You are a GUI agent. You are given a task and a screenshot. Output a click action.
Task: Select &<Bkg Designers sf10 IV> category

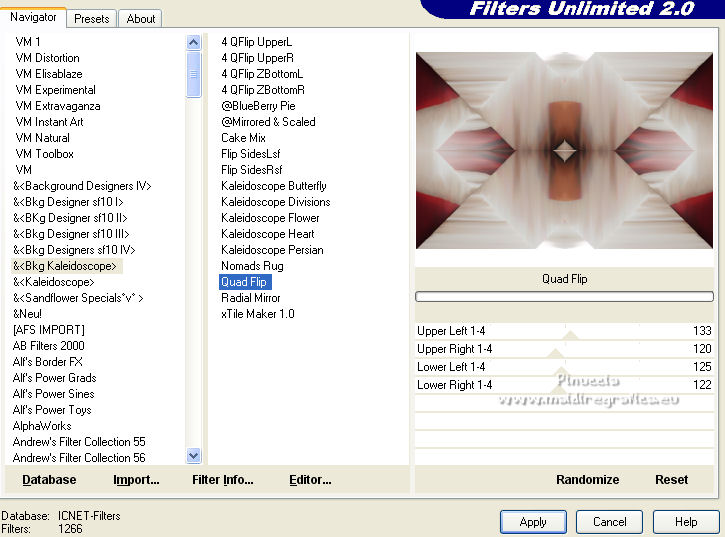tap(74, 250)
